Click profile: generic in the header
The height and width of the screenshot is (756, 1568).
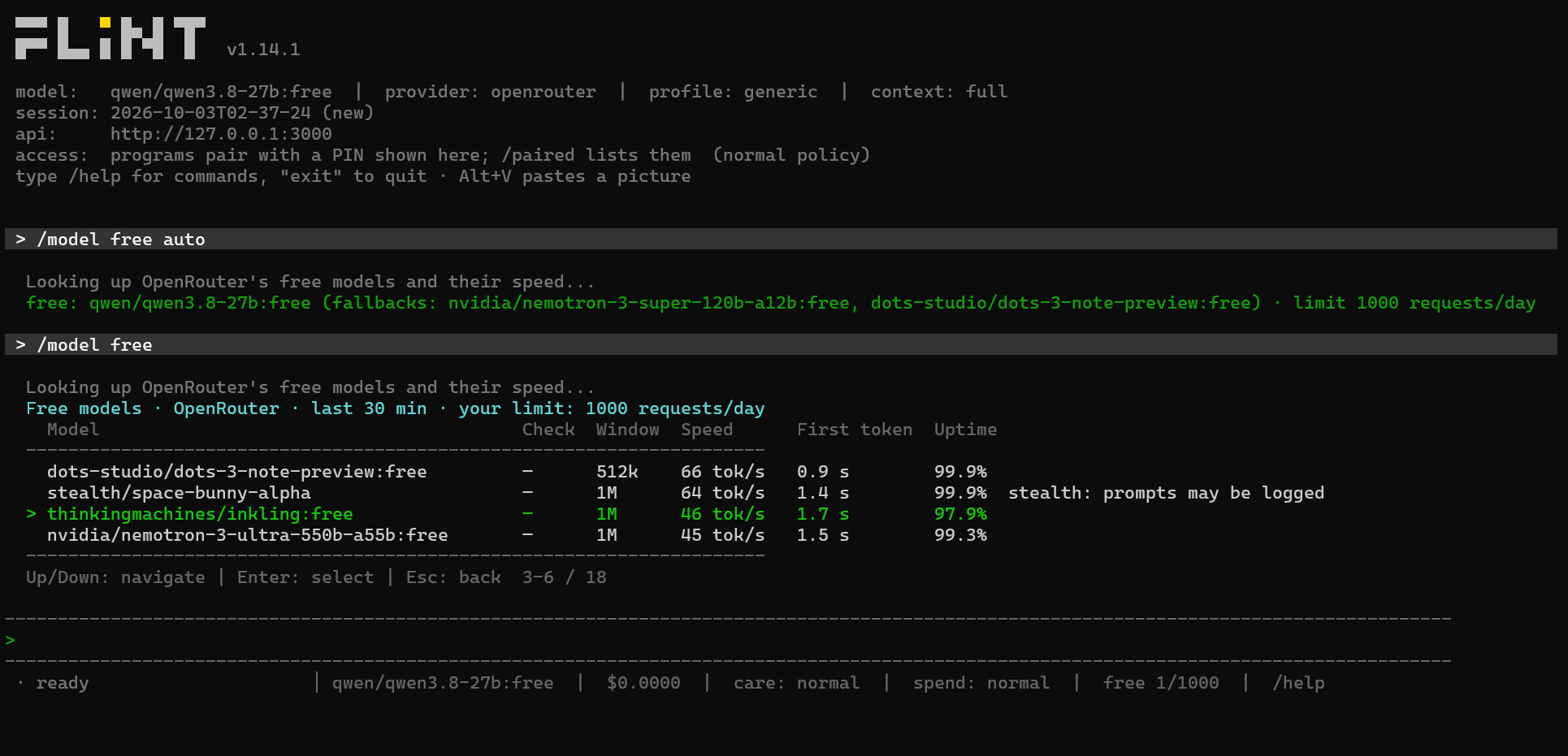coord(734,92)
